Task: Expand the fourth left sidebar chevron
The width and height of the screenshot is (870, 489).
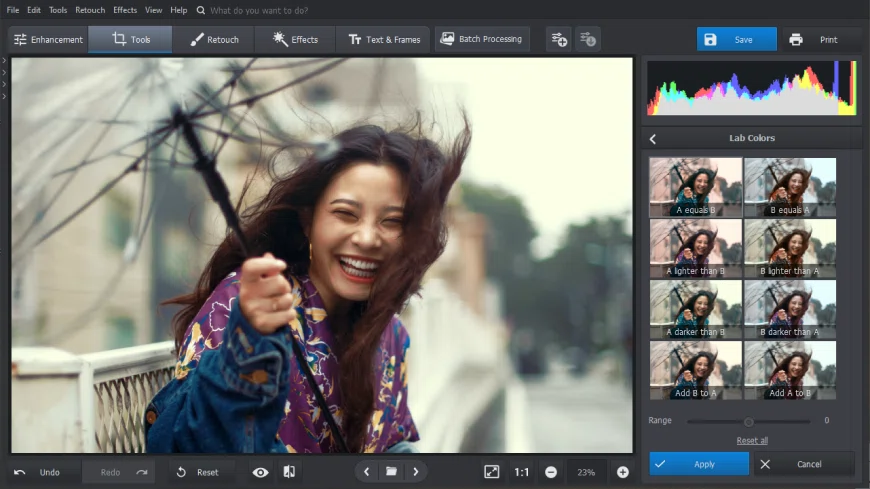Action: pyautogui.click(x=4, y=97)
